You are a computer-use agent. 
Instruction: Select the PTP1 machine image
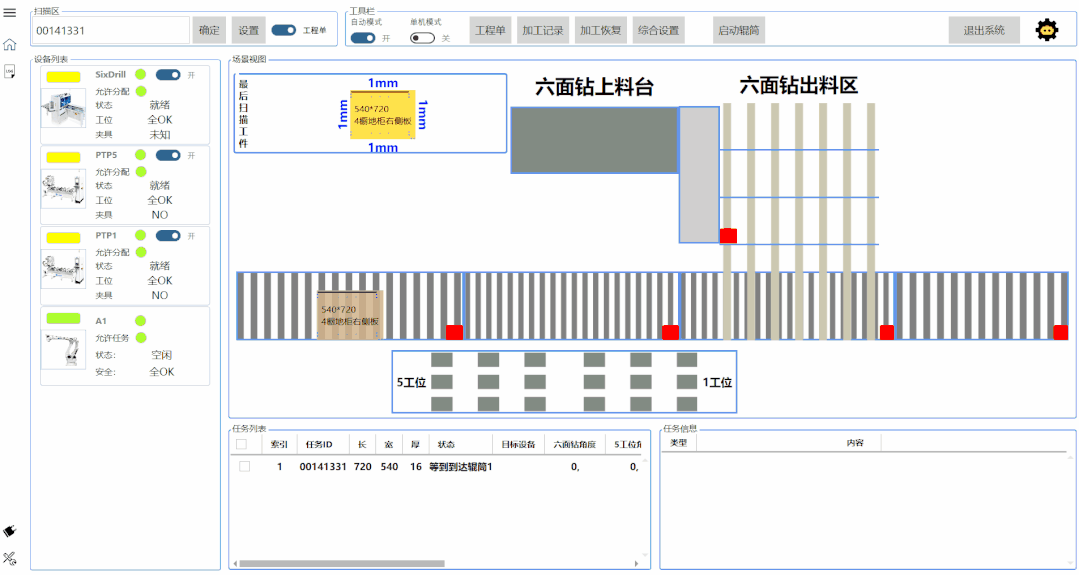point(63,269)
